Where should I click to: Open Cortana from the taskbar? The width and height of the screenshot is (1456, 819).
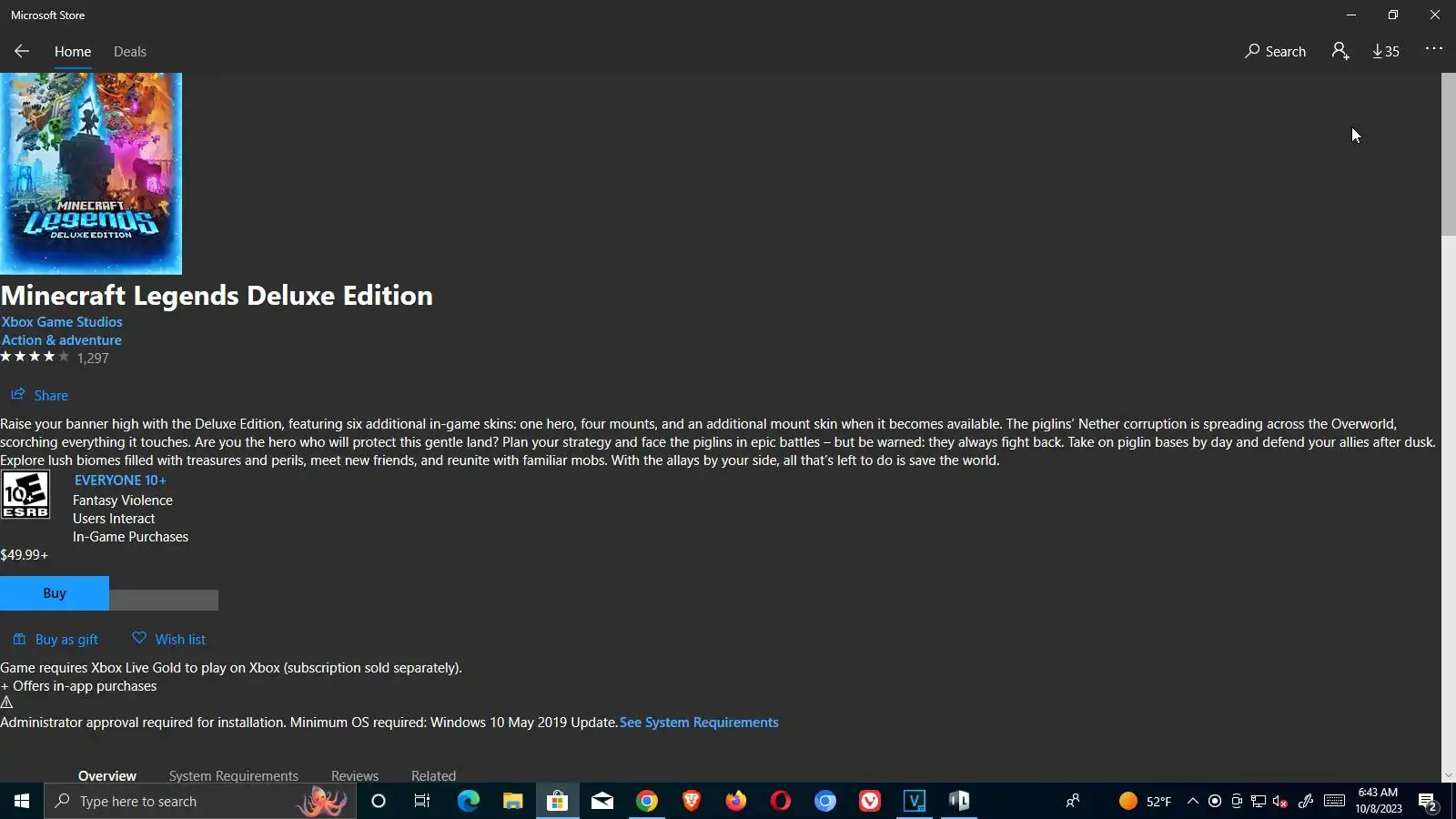tap(379, 801)
